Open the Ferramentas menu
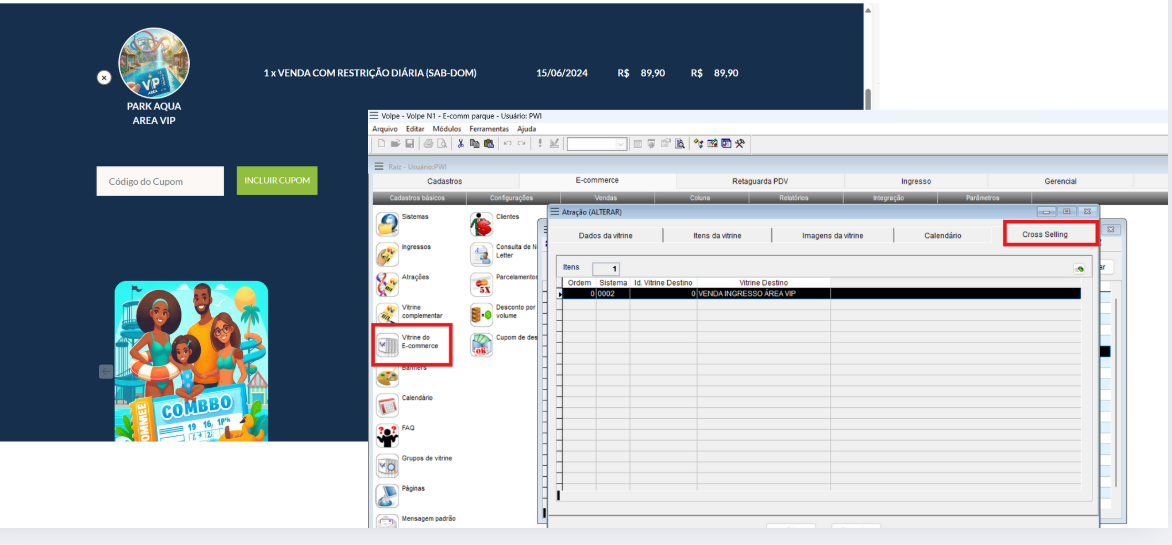 [489, 129]
